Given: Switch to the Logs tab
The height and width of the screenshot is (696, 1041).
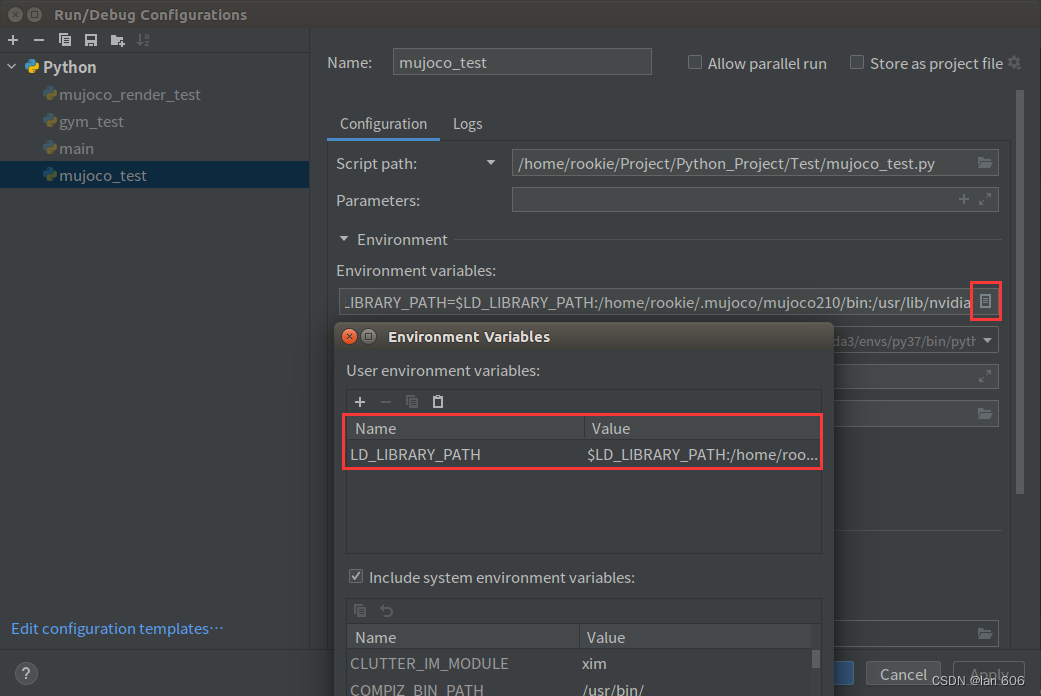Looking at the screenshot, I should [467, 124].
